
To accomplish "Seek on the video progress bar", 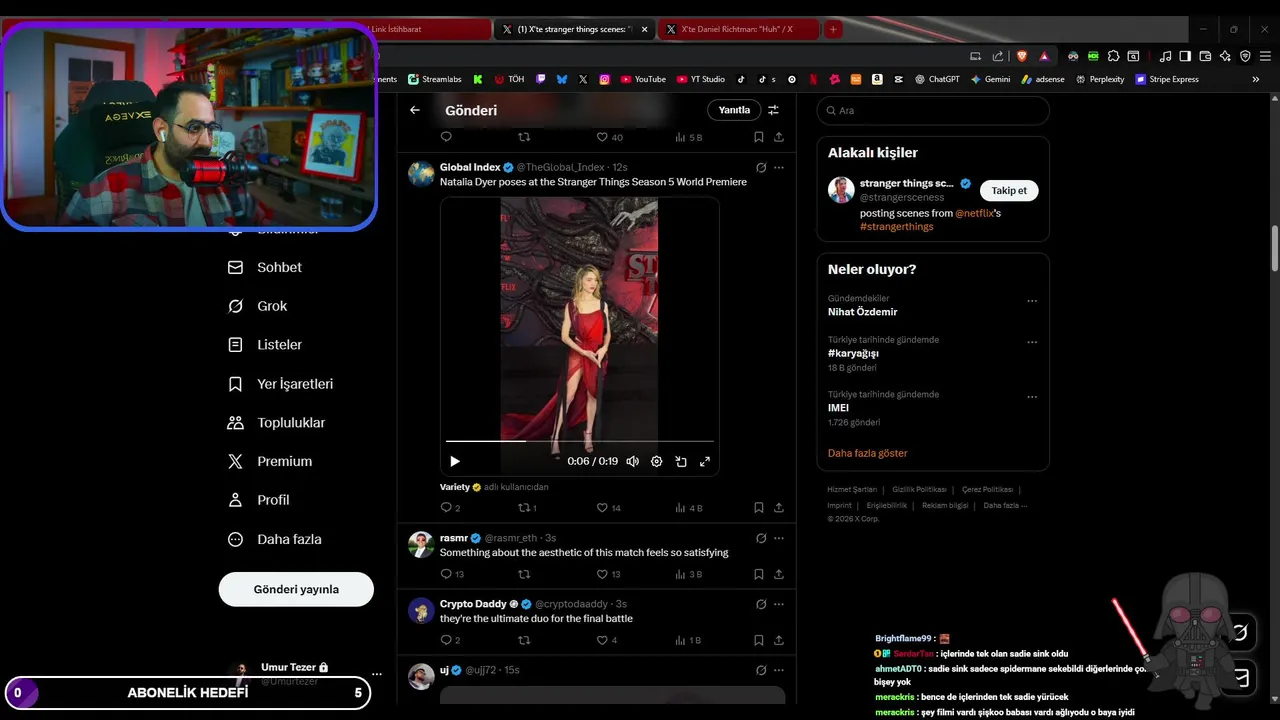I will [580, 440].
